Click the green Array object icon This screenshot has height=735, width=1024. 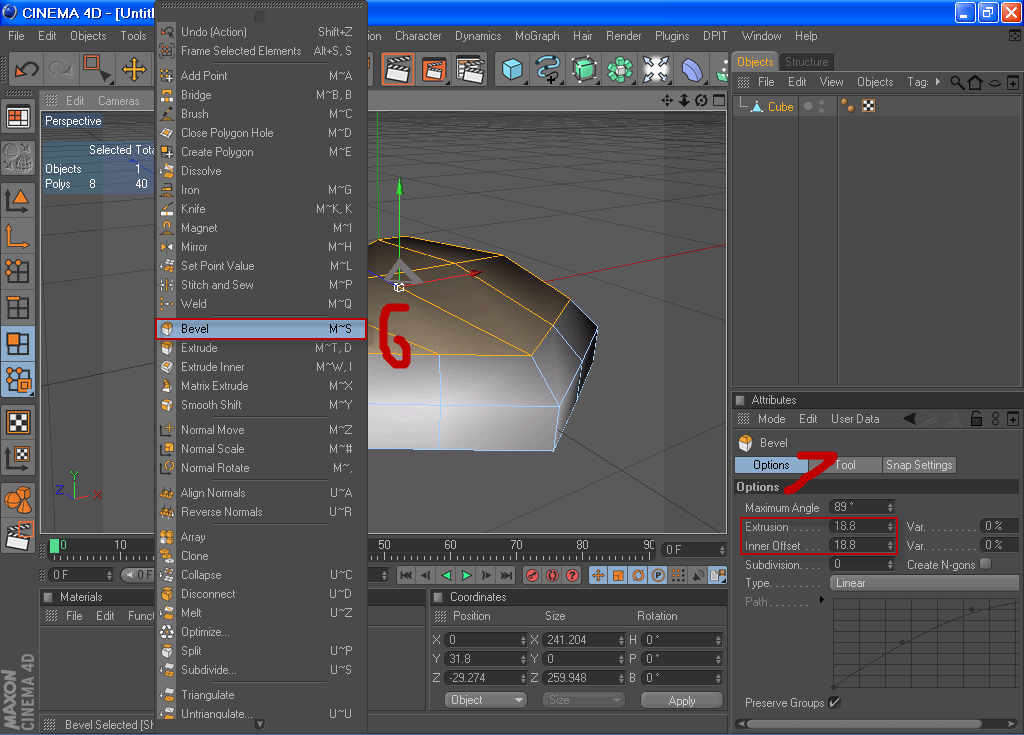pyautogui.click(x=620, y=69)
